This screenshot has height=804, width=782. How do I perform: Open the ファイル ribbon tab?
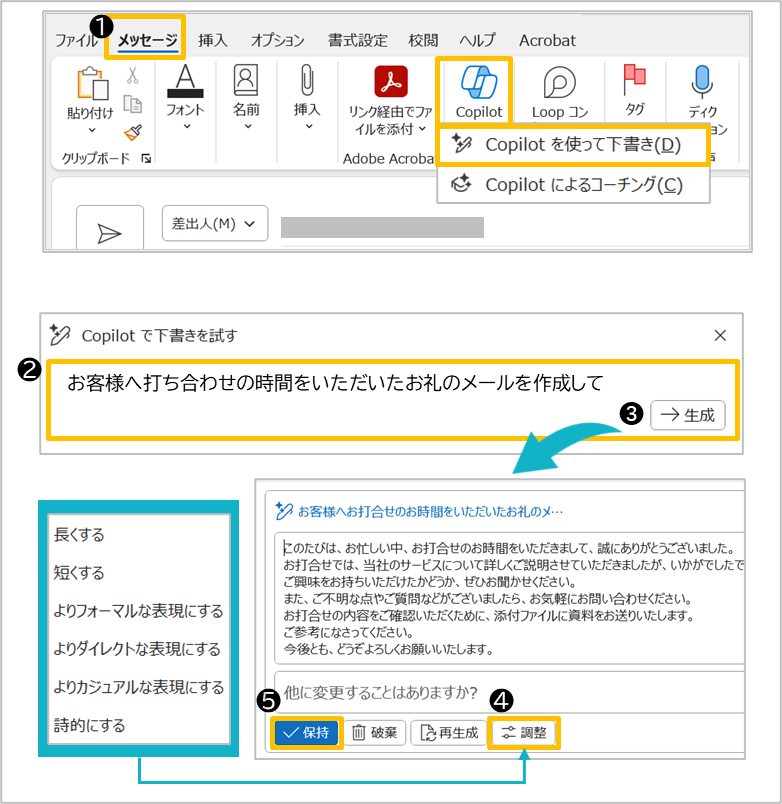coord(76,40)
